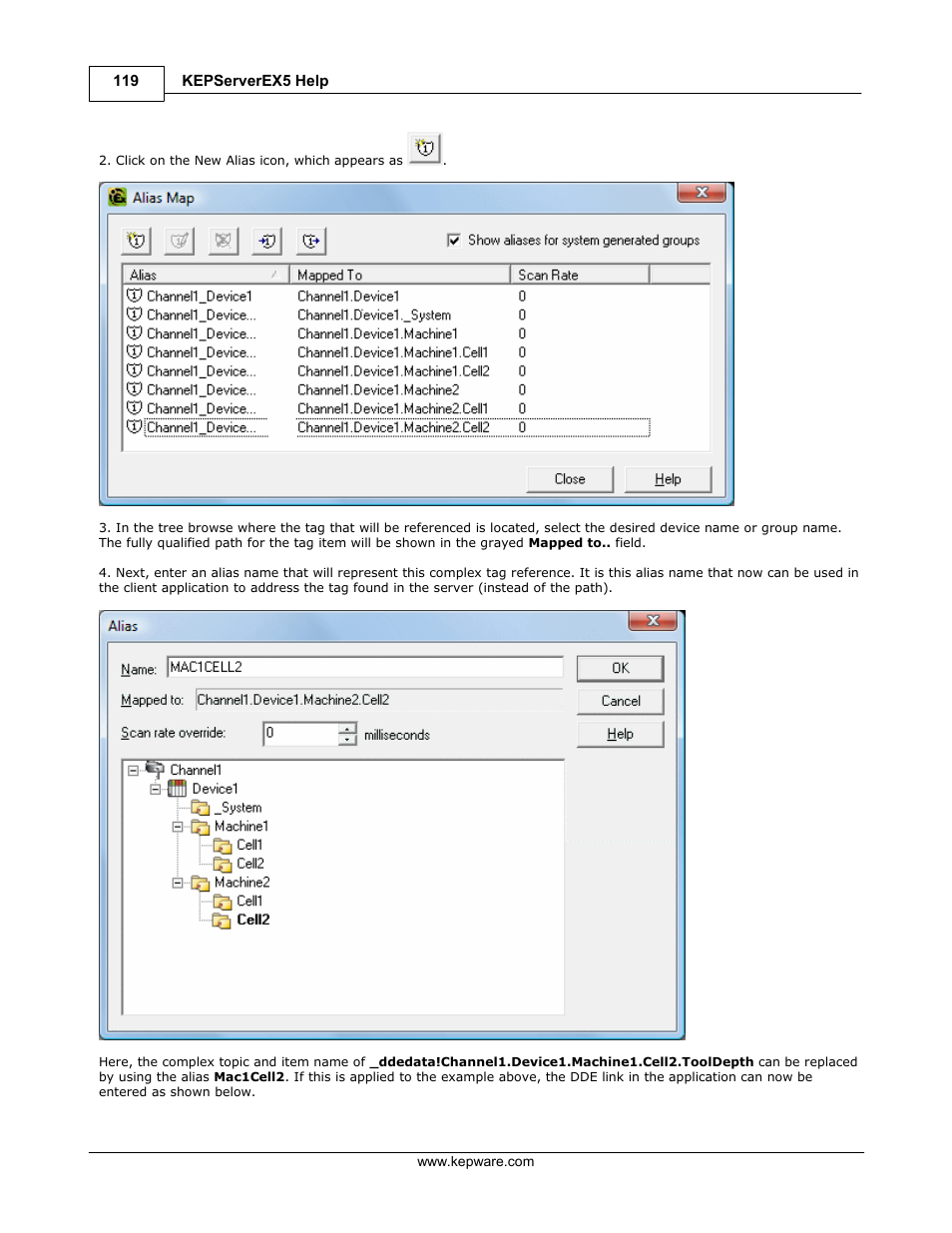Screen dimensions: 952x1233
Task: Select the Cell1 label under Machine1
Action: point(249,845)
